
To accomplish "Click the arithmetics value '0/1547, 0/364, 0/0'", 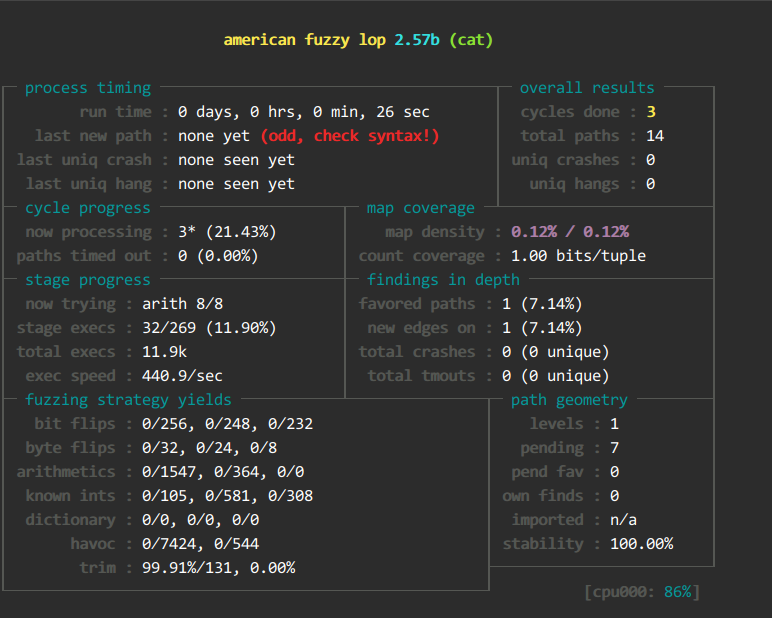I will pyautogui.click(x=223, y=472).
